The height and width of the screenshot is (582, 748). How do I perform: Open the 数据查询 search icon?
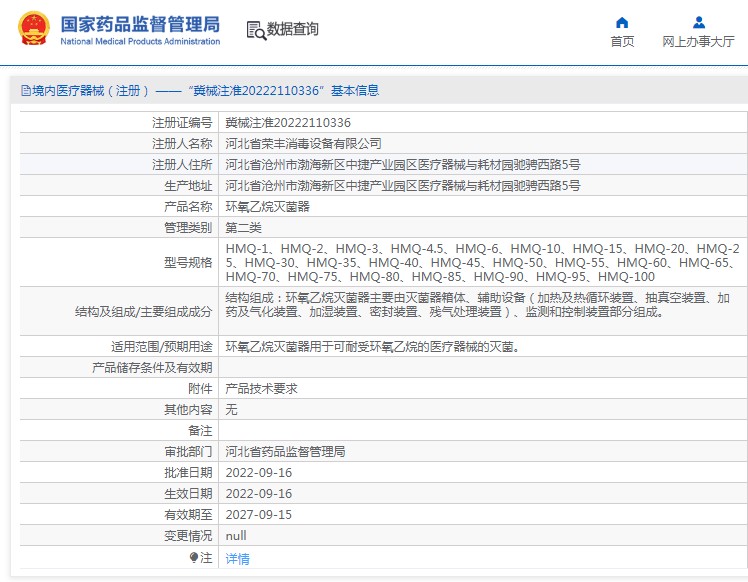tap(256, 31)
